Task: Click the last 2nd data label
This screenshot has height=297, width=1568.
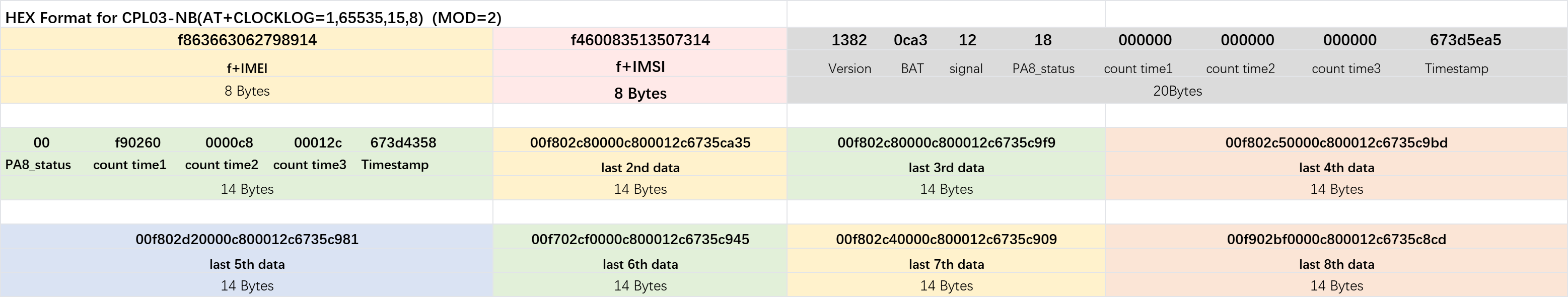Action: pos(640,167)
